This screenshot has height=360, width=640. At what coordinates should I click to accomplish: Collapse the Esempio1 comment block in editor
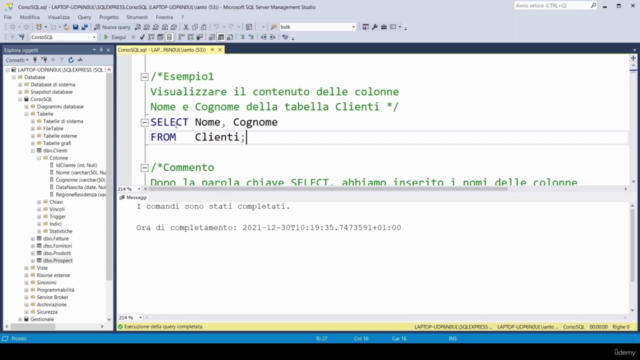(144, 77)
